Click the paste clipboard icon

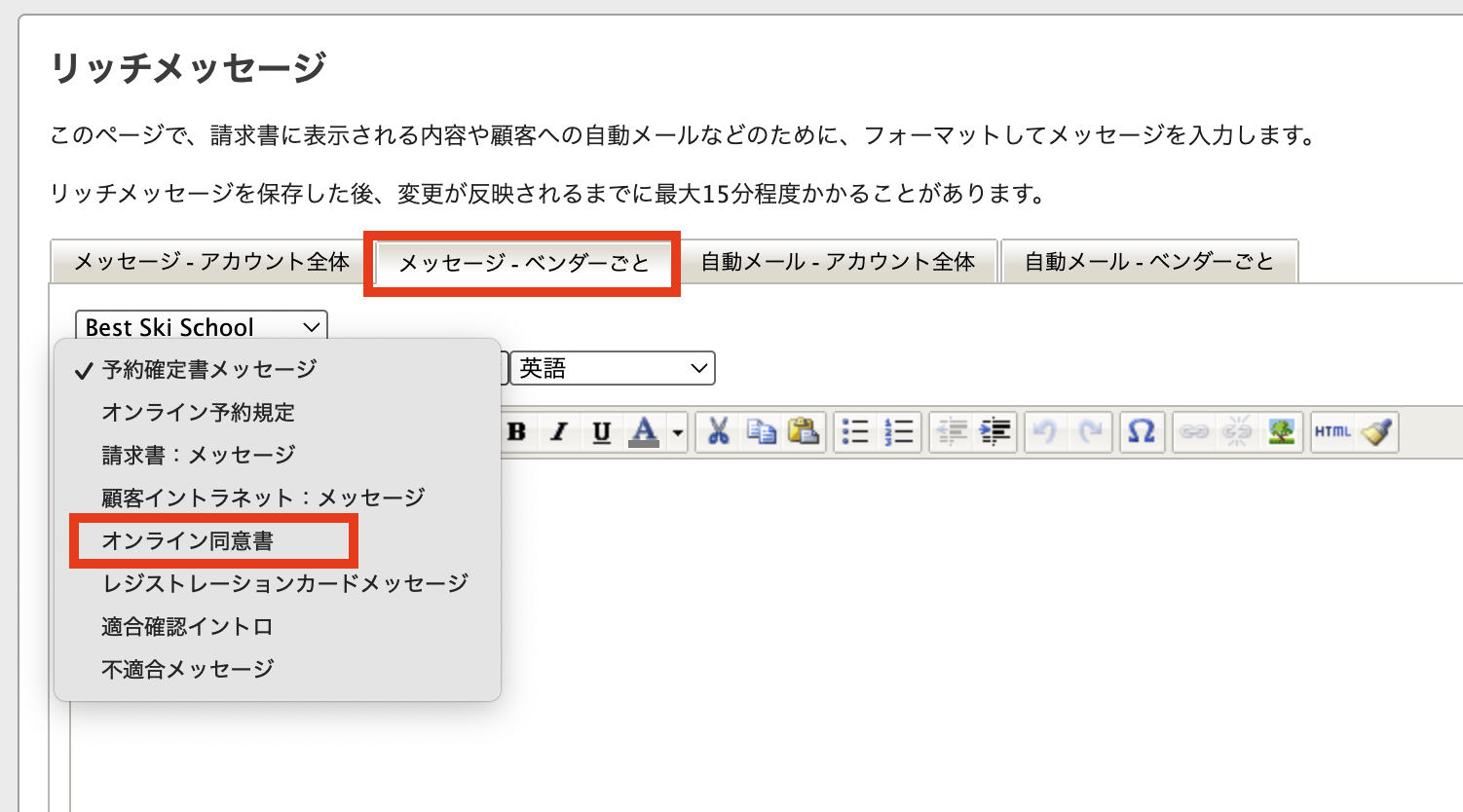(x=804, y=431)
